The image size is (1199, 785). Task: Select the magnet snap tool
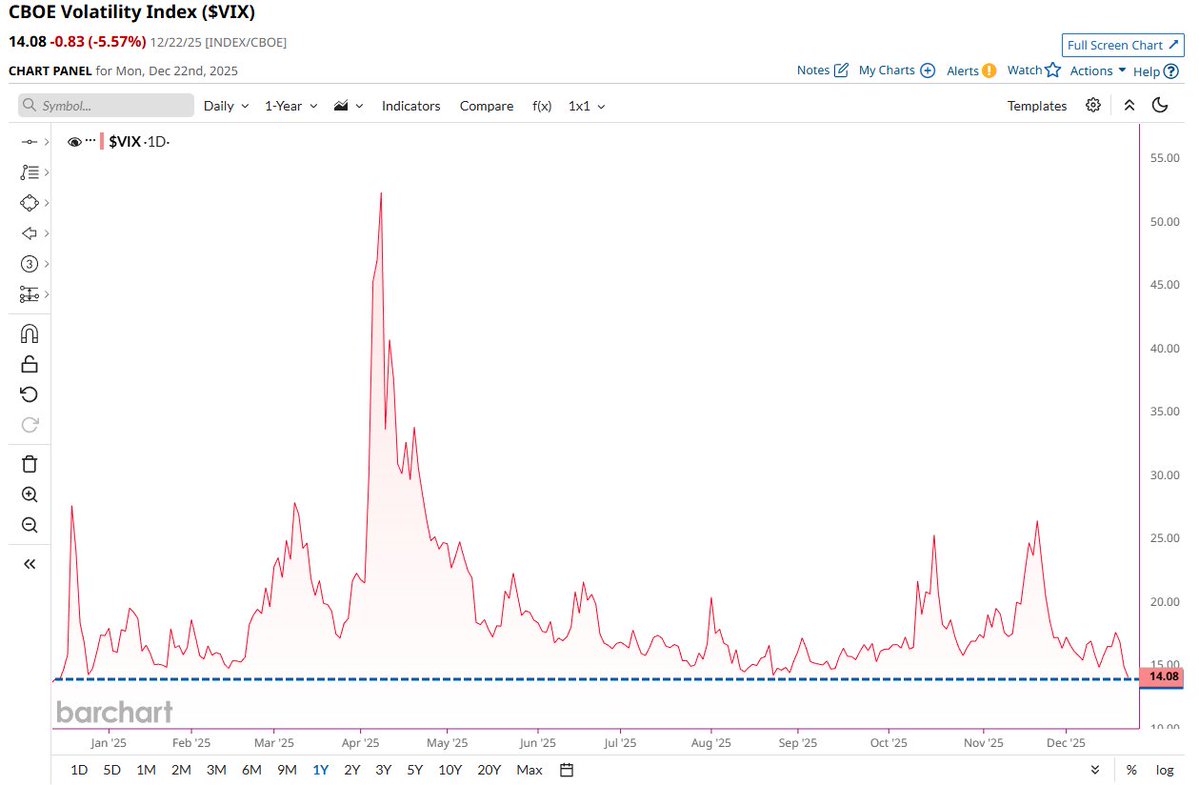30,333
